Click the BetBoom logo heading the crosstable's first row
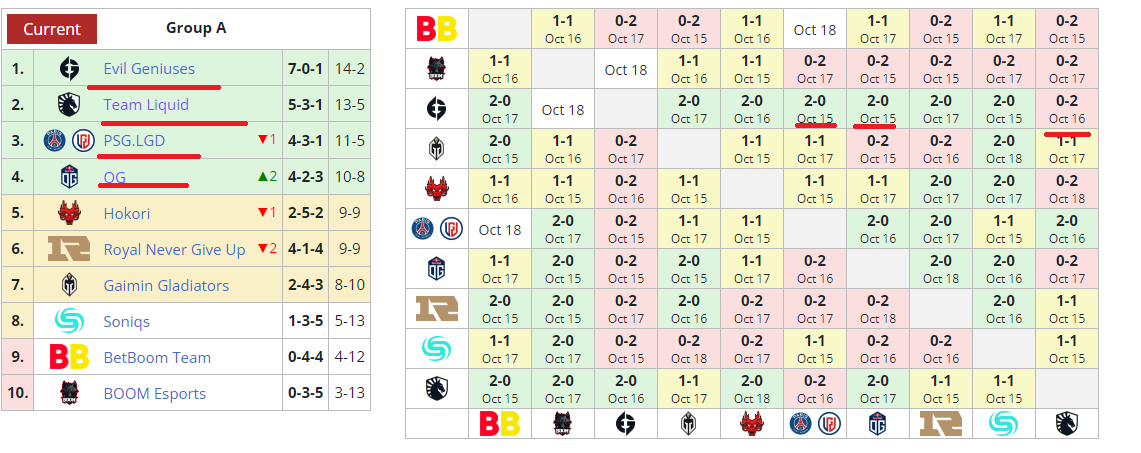Screen dimensions: 1141x453 436,29
